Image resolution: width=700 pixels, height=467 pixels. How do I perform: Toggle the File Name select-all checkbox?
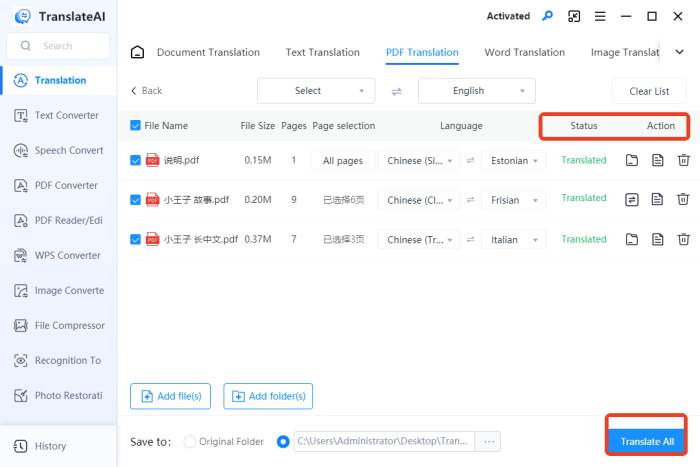tap(135, 125)
